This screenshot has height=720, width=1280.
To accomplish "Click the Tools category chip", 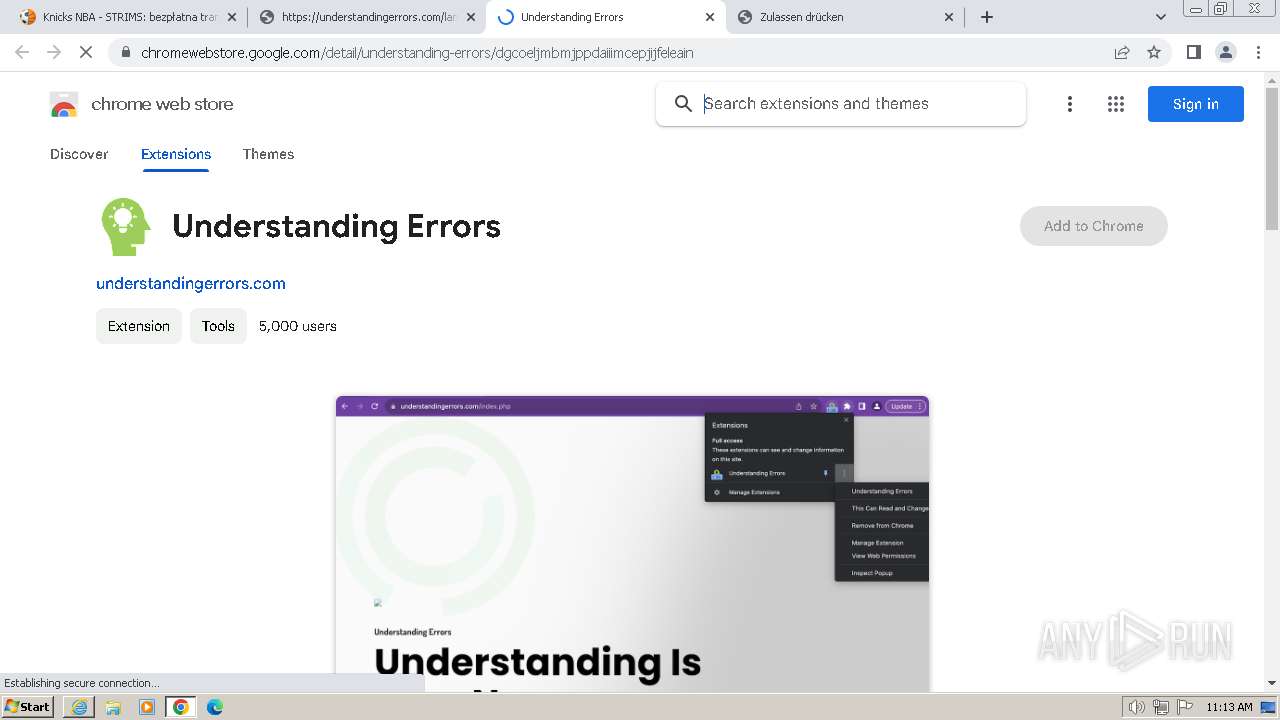I will coord(218,326).
